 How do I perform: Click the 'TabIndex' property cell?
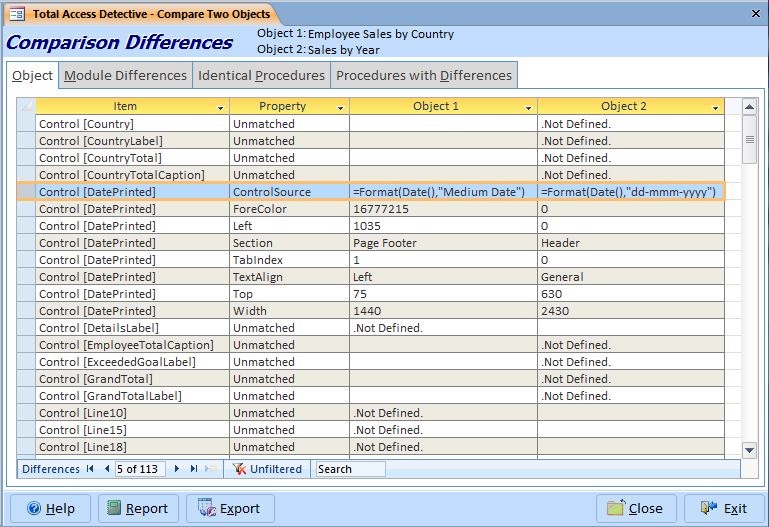coord(289,260)
